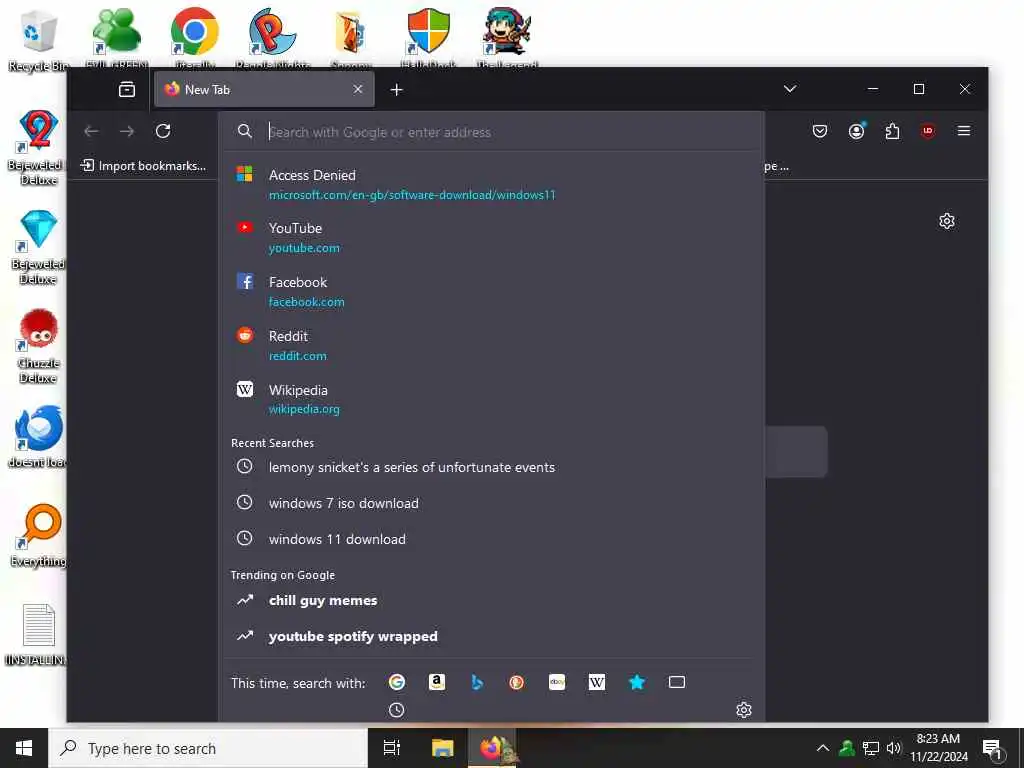Search this time with Wikipedia icon
The image size is (1024, 768).
[597, 682]
